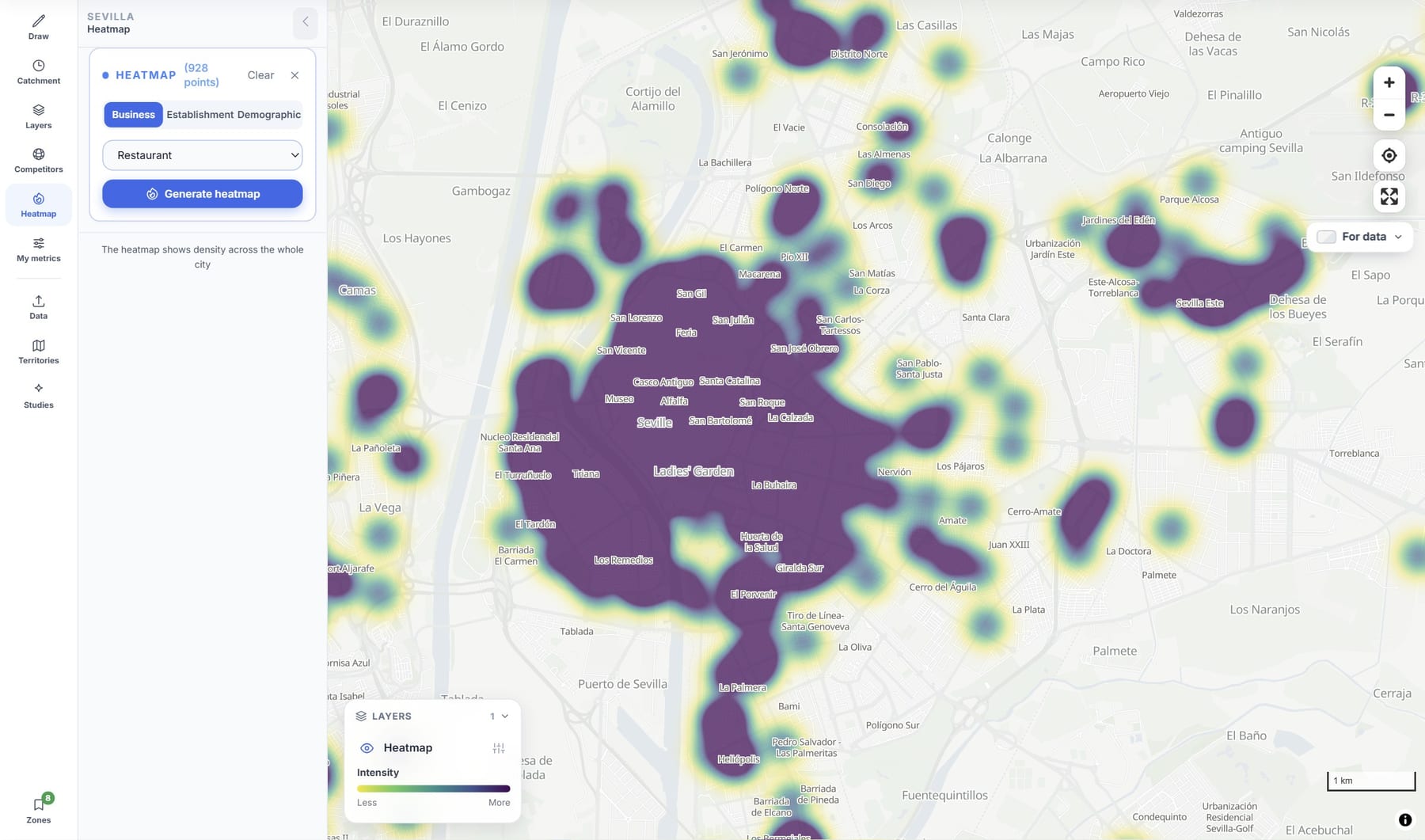Switch to the Establishment tab
Screen dimensions: 1425x840
point(199,115)
